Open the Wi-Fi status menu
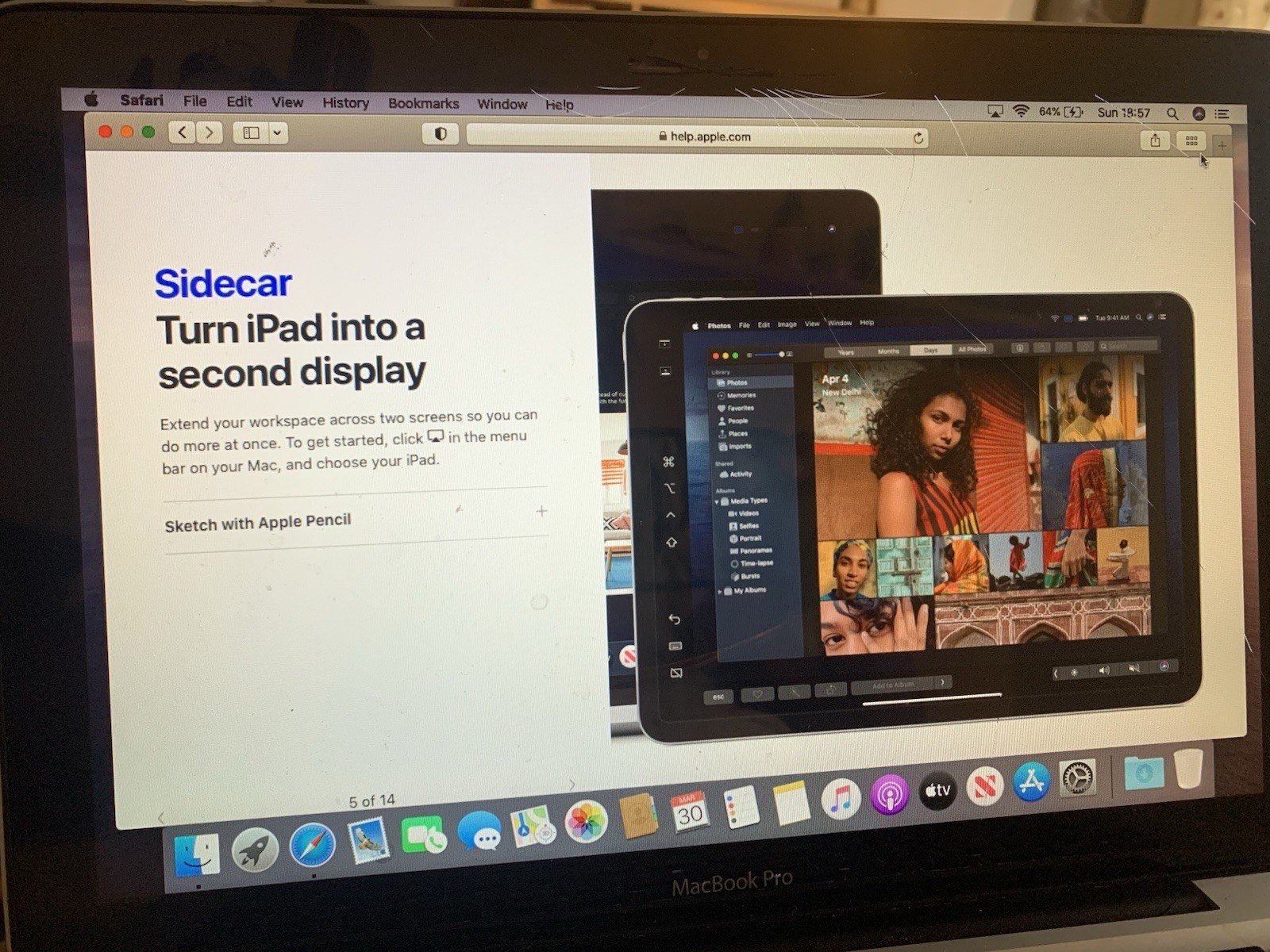Viewport: 1270px width, 952px height. point(1021,112)
